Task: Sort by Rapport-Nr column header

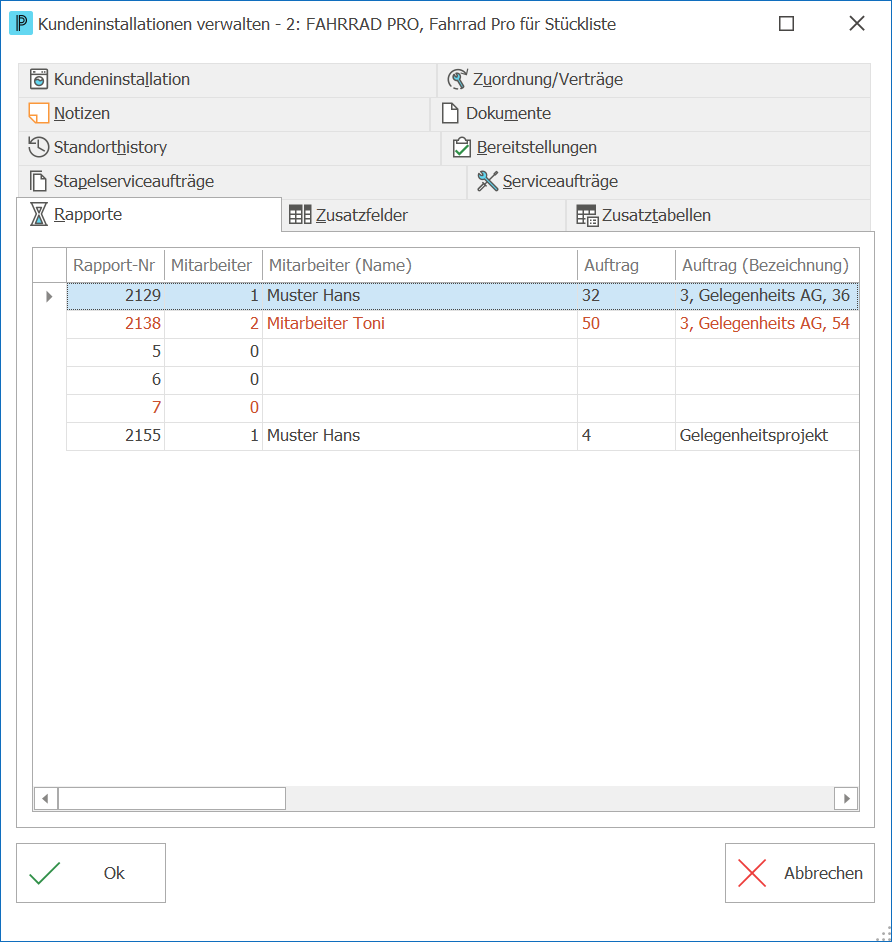Action: [115, 265]
